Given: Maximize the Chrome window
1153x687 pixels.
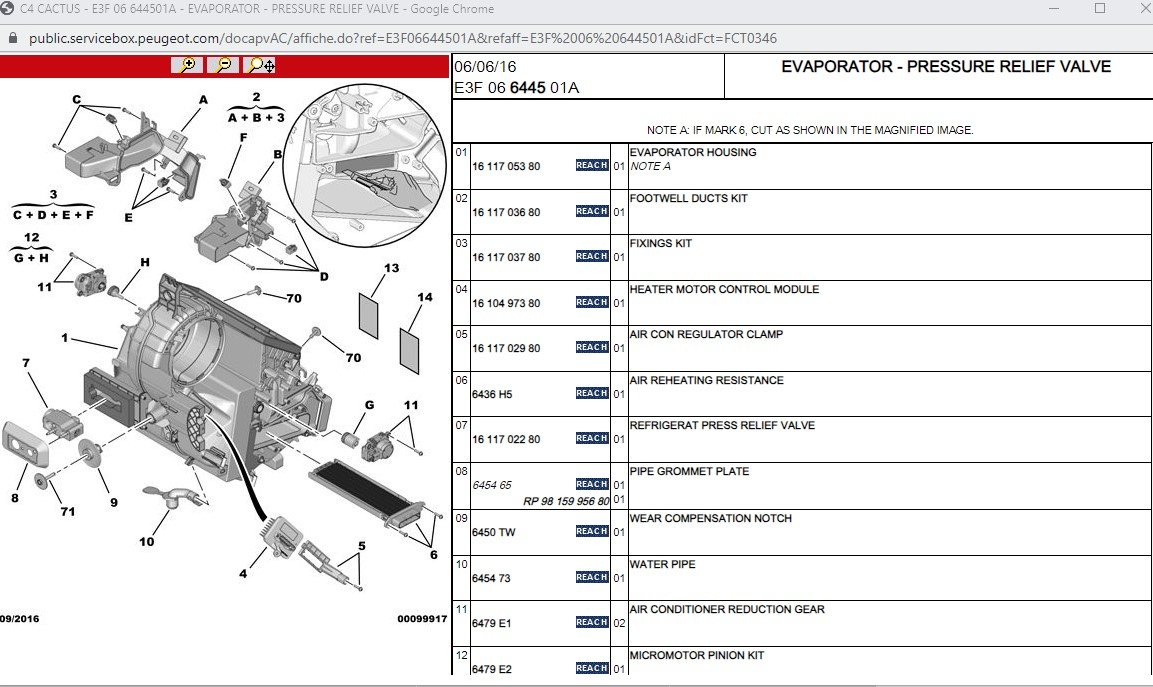Looking at the screenshot, I should pos(1100,9).
